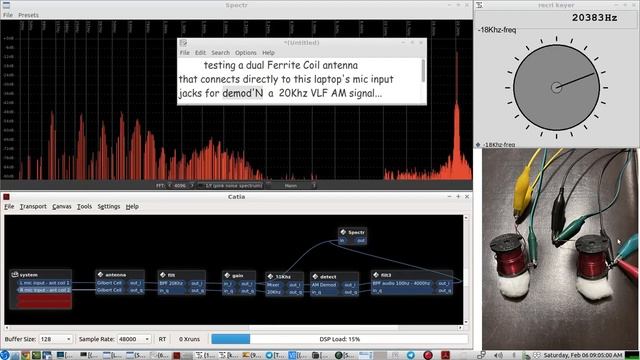Click the FFT size decrease arrow

(x=169, y=186)
